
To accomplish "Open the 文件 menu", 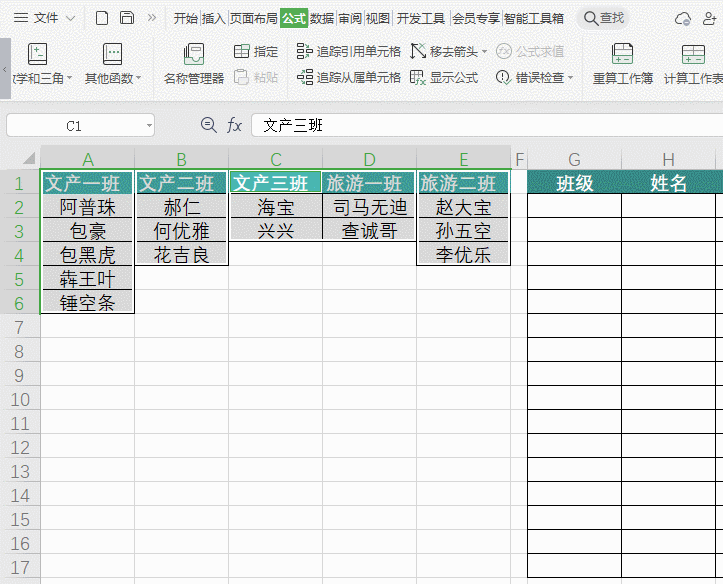I will tap(44, 18).
